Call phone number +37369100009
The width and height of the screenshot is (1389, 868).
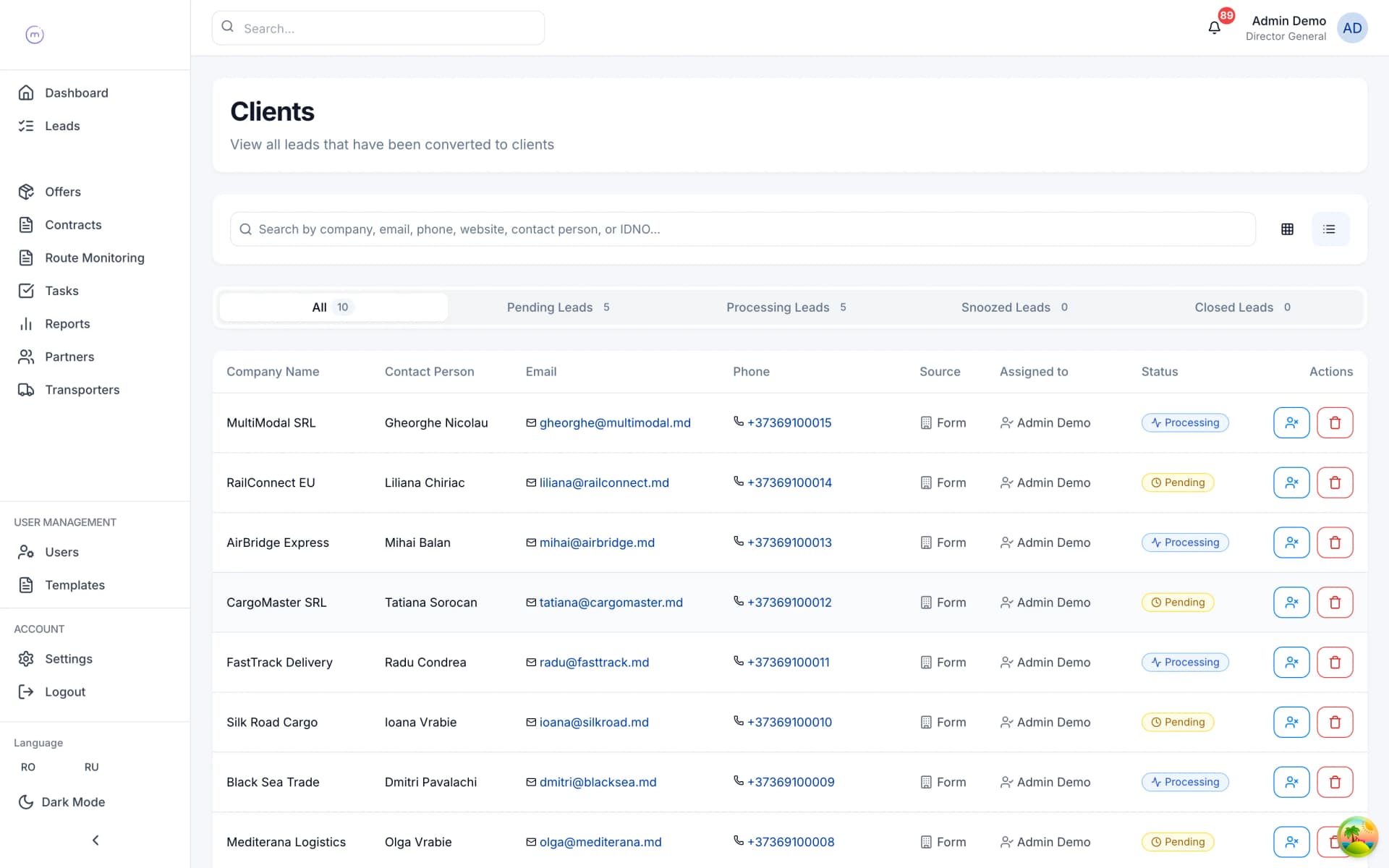point(791,782)
